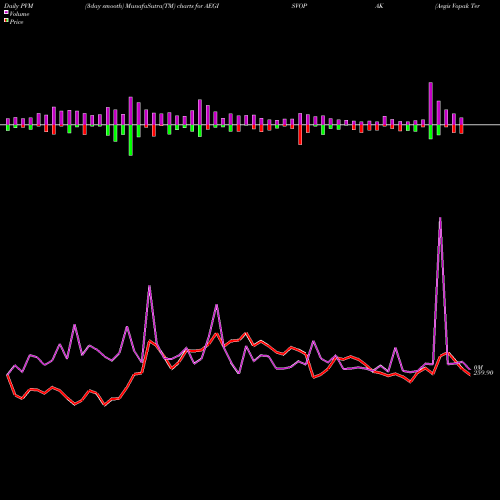
Task: Click the tallest magenta volume bar
Action: [431, 103]
